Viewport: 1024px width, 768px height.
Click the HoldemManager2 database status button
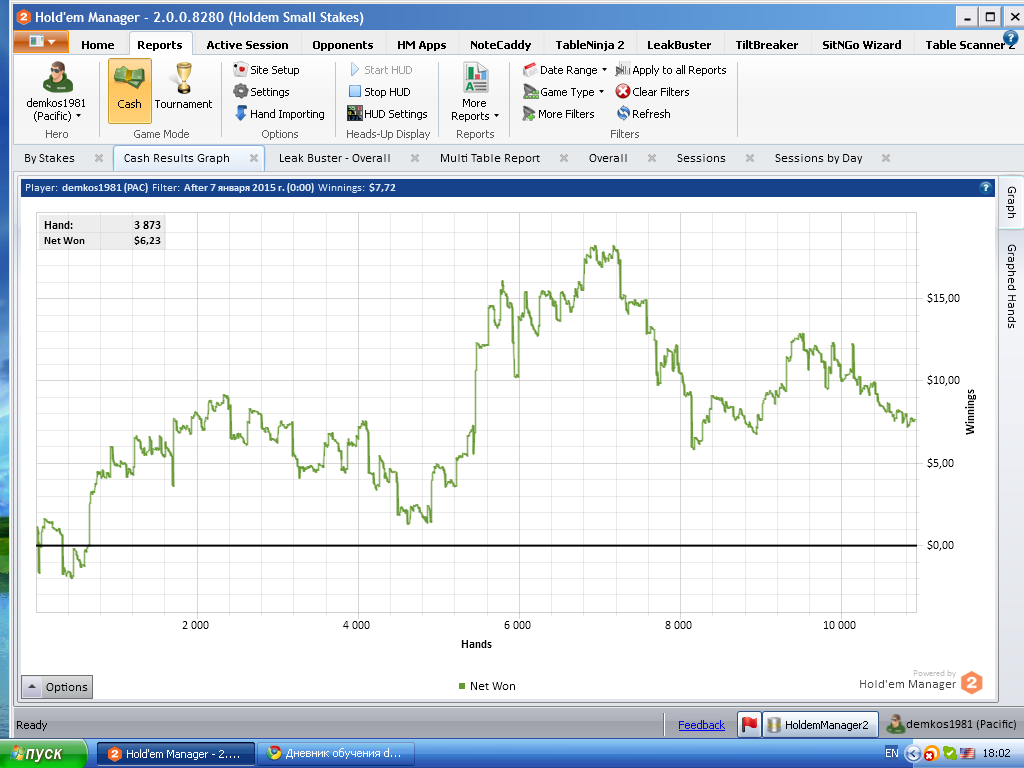pyautogui.click(x=820, y=724)
